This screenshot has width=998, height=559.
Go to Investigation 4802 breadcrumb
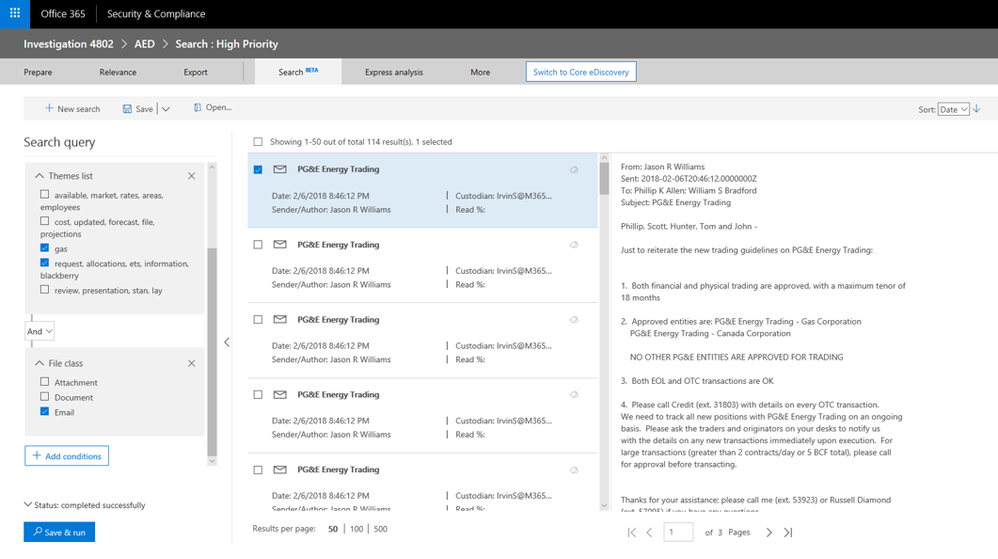point(68,44)
